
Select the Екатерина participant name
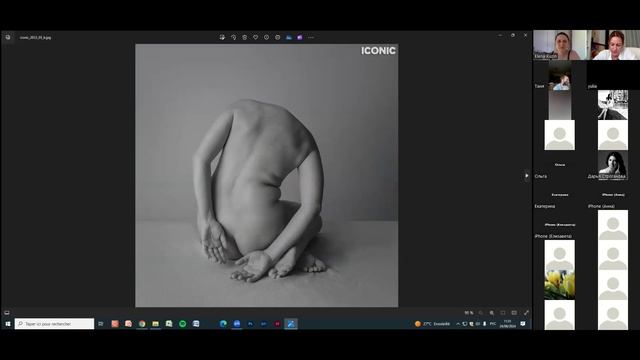coord(544,207)
